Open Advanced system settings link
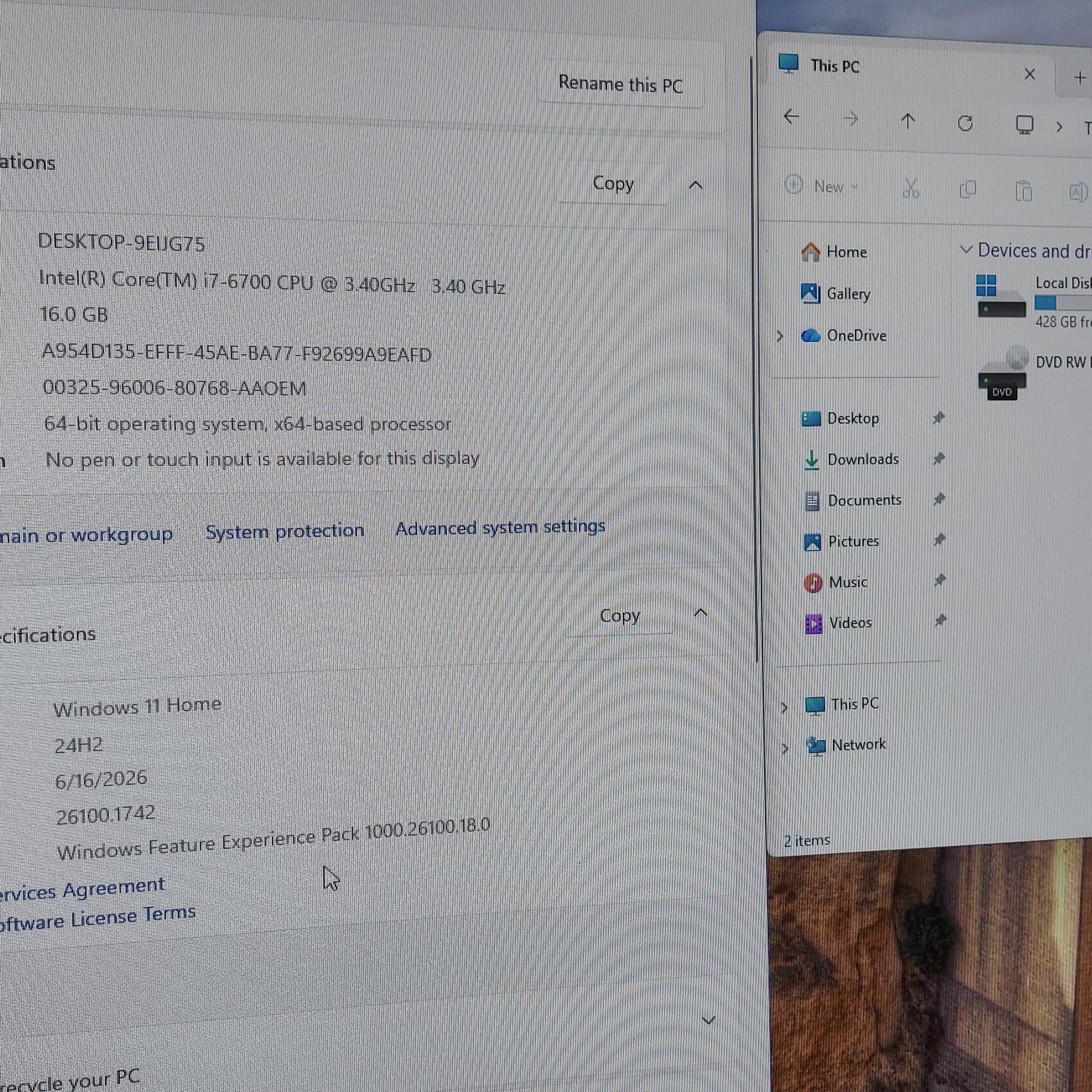The width and height of the screenshot is (1092, 1092). [x=500, y=527]
